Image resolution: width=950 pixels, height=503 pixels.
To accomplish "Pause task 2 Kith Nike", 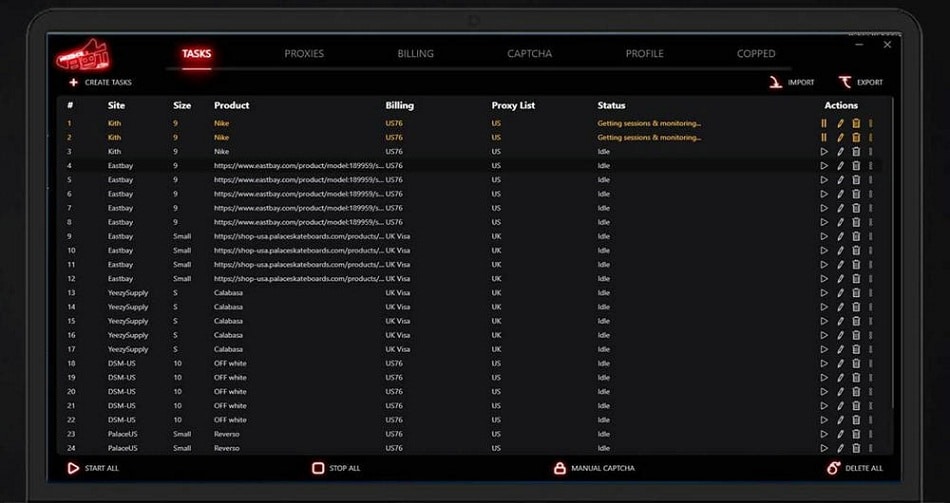I will coord(823,138).
